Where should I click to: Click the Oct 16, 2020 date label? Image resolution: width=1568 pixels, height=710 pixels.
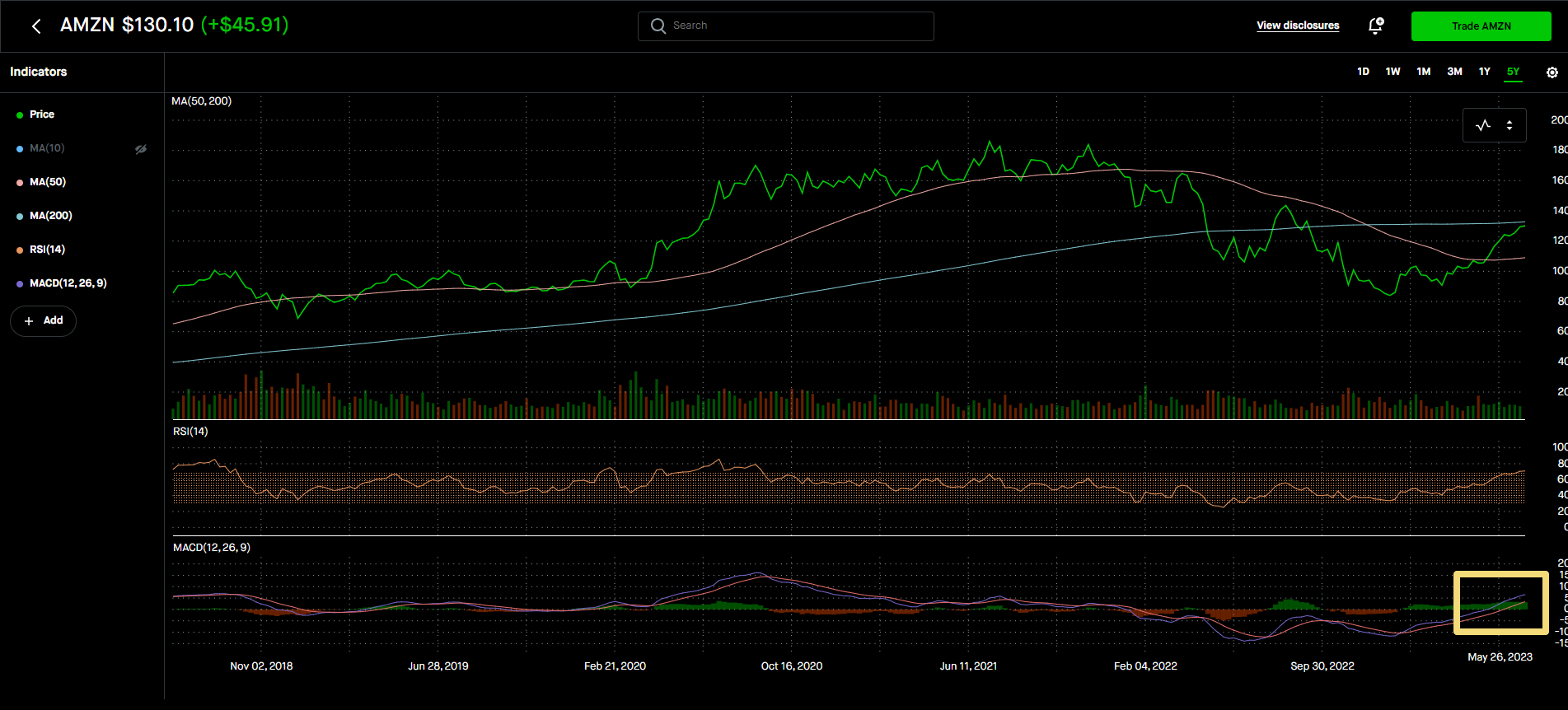(x=792, y=666)
